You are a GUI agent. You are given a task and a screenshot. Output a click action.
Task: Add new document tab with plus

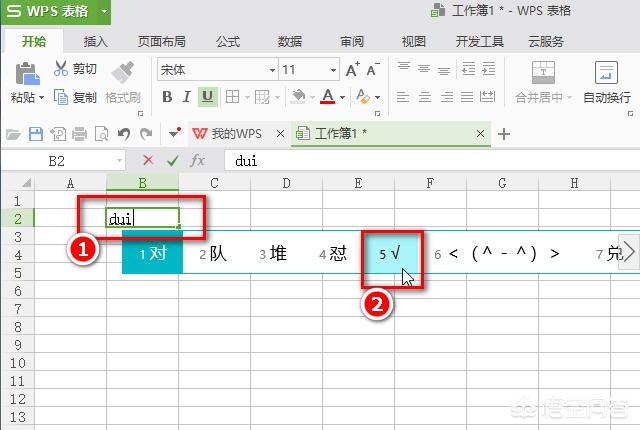pyautogui.click(x=504, y=133)
